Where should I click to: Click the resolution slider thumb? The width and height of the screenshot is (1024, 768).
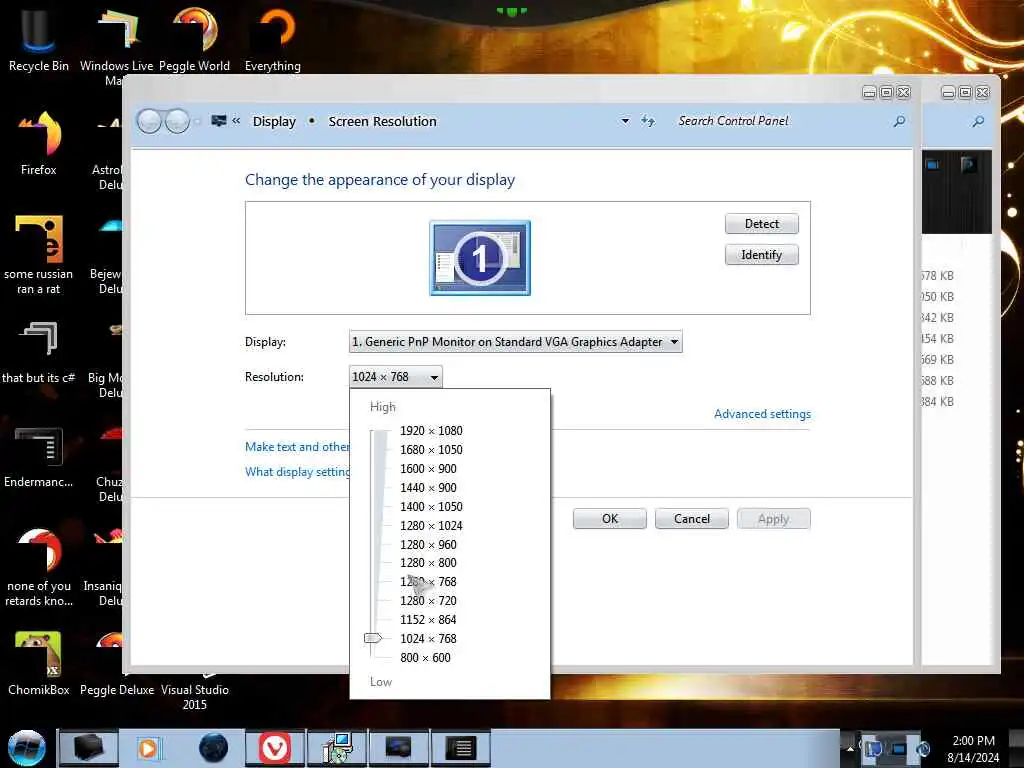coord(373,638)
